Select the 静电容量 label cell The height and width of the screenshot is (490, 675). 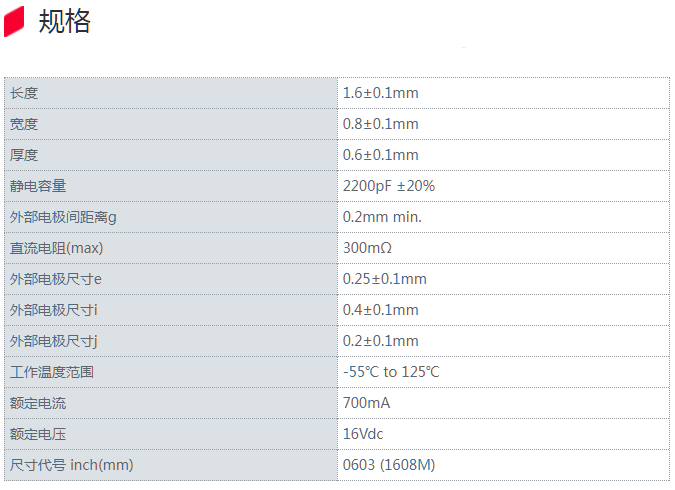tap(171, 186)
